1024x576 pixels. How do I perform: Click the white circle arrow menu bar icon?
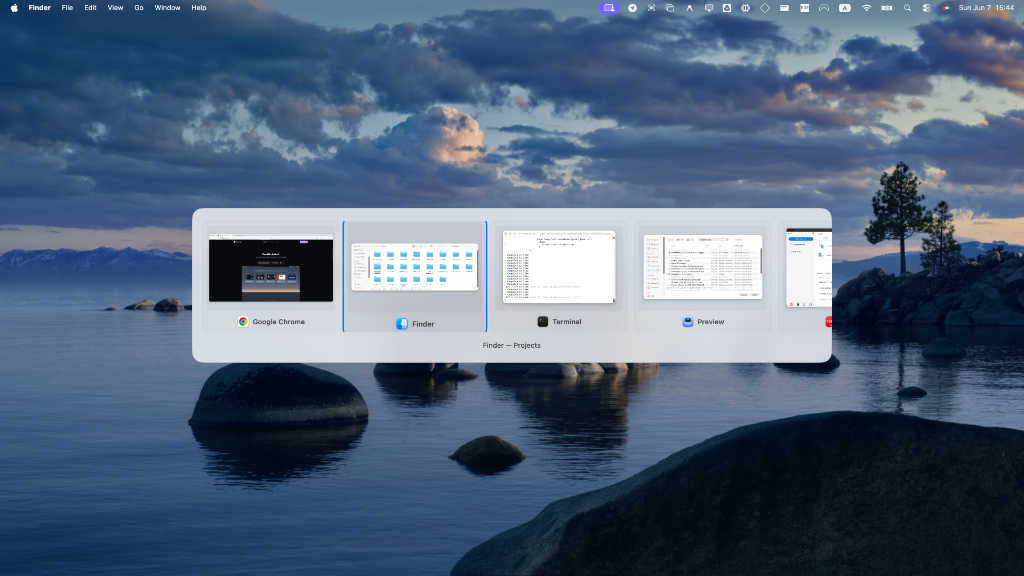[x=632, y=8]
